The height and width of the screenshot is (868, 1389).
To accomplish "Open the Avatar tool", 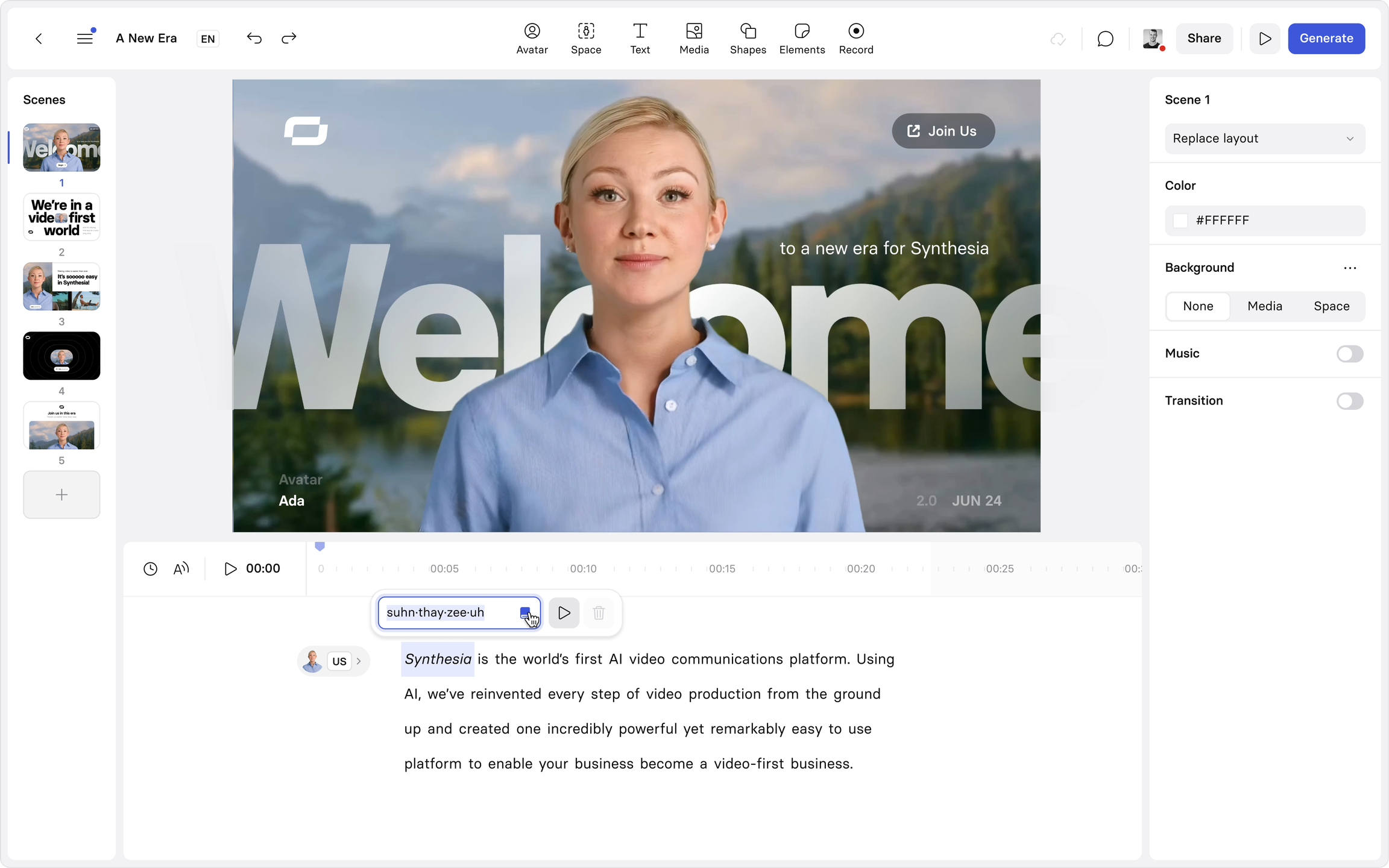I will click(x=532, y=39).
